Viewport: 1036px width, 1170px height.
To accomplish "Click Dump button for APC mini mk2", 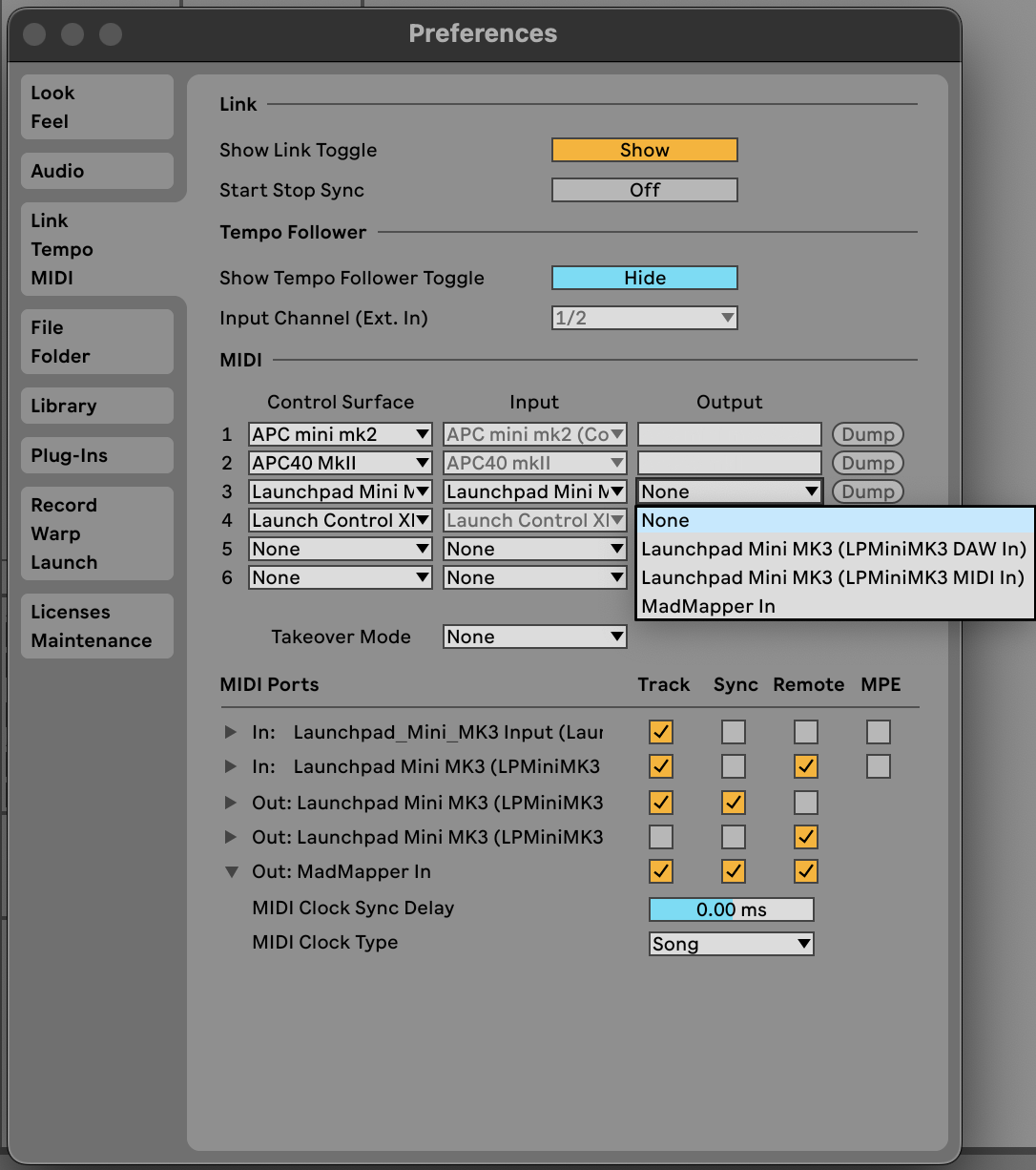I will 867,434.
